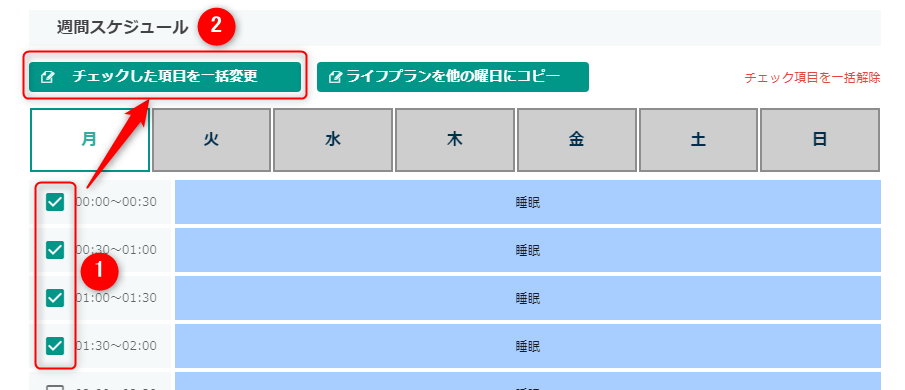The width and height of the screenshot is (905, 390).
Task: Switch to the 水 day tab
Action: (x=333, y=140)
